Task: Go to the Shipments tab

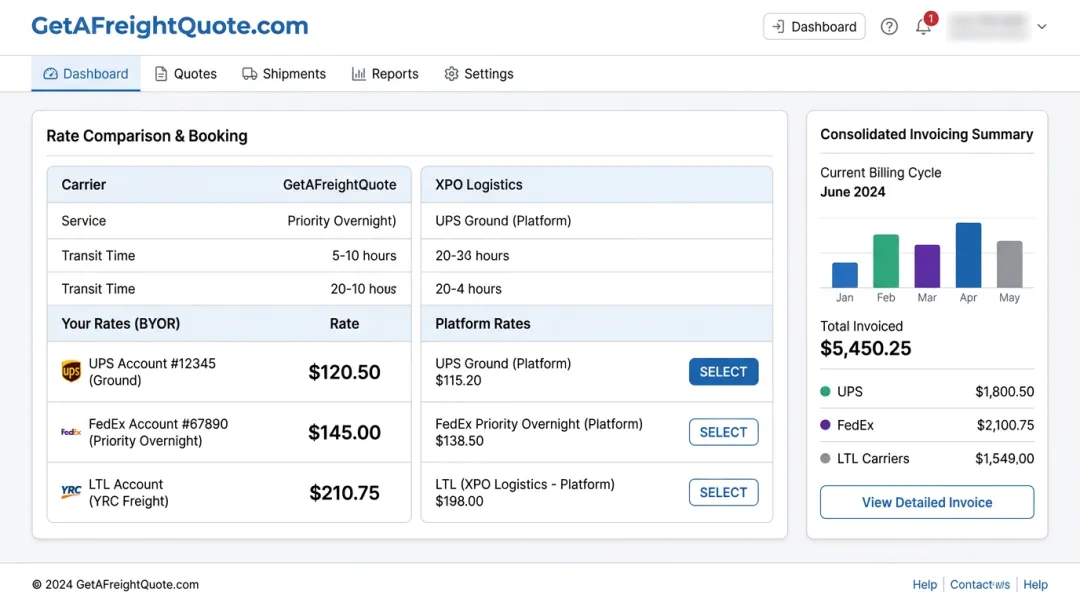Action: [284, 74]
